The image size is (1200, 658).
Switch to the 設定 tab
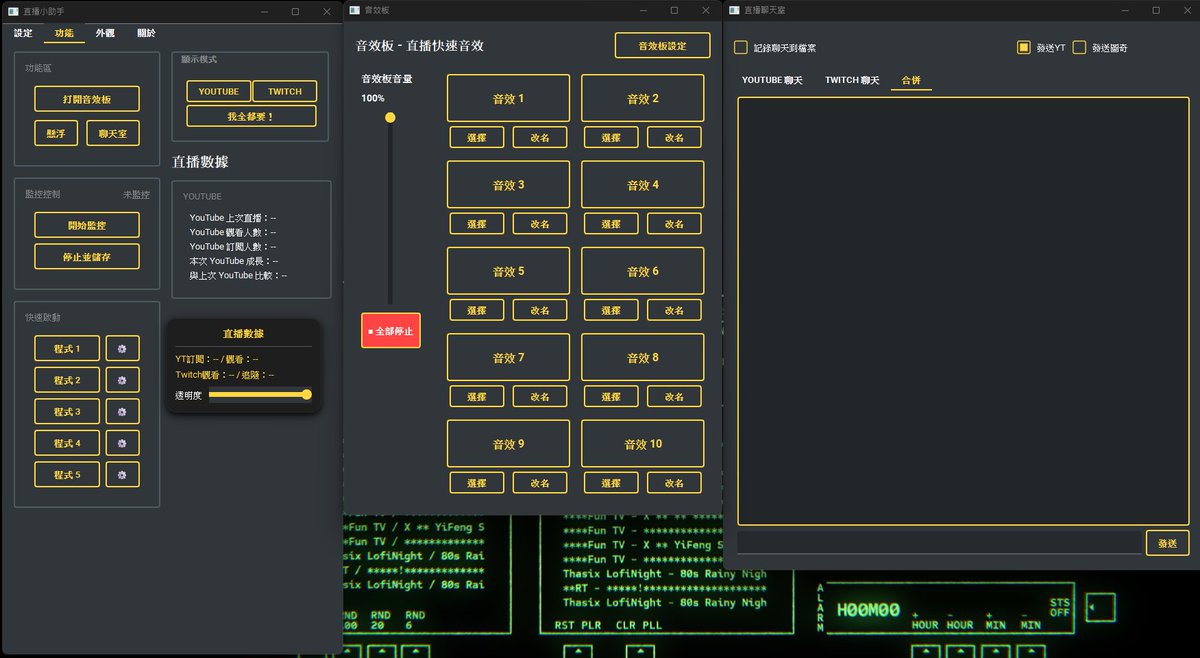point(23,33)
